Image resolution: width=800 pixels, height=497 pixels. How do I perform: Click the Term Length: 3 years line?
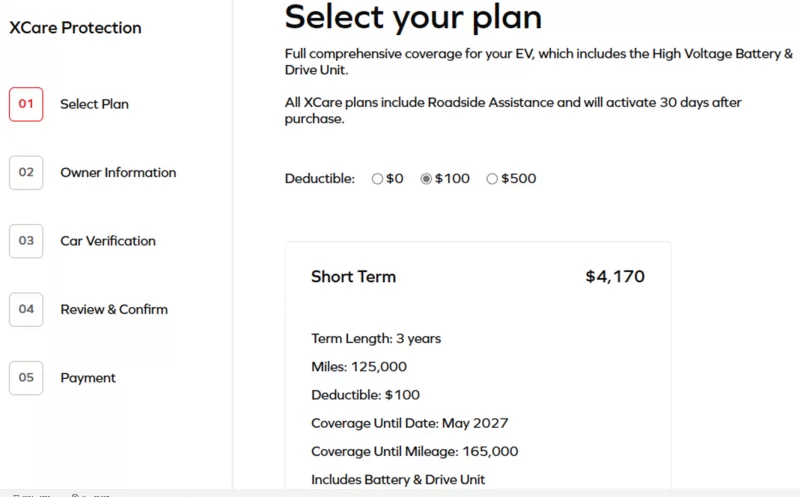point(376,338)
